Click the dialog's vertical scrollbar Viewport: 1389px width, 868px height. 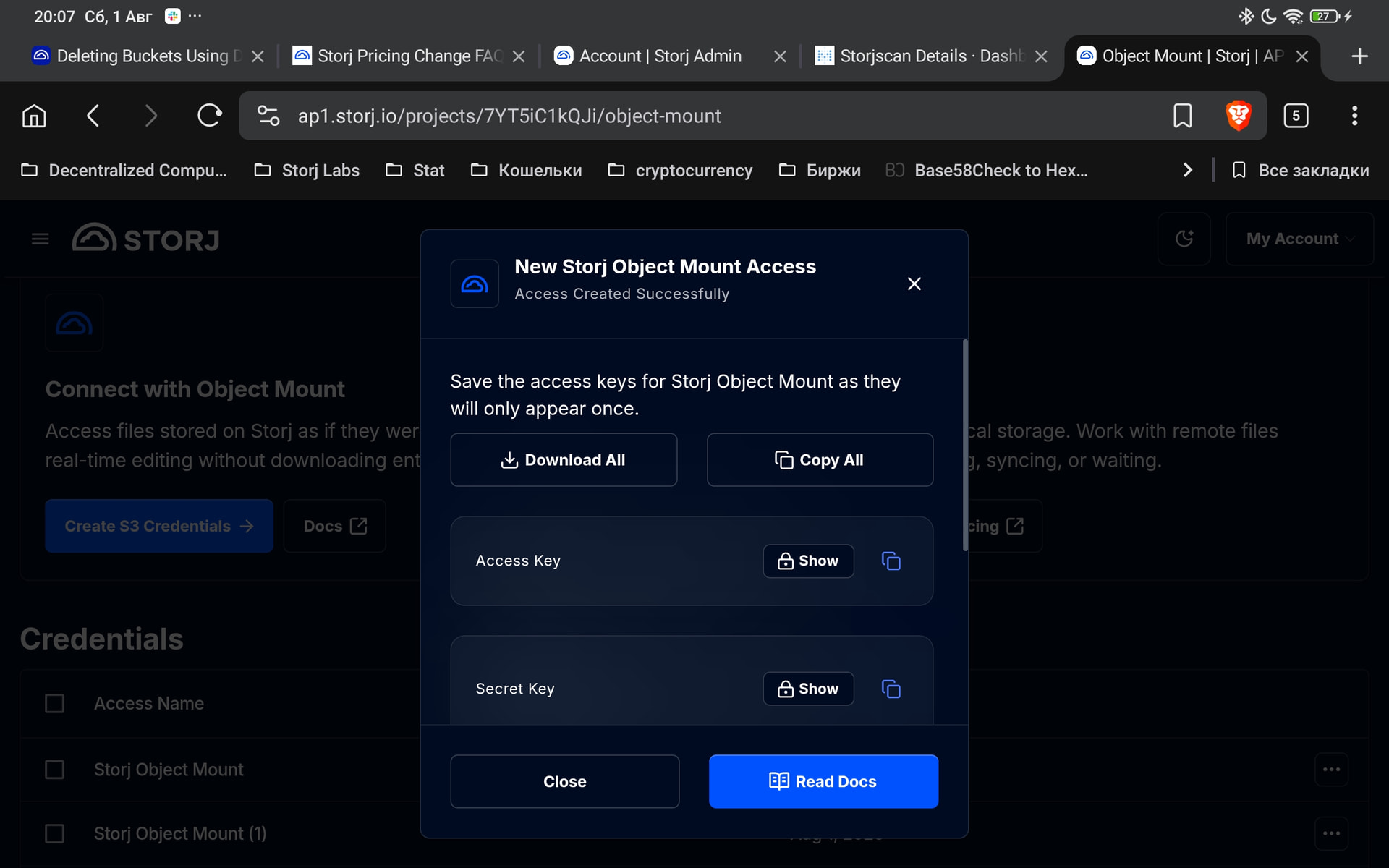pos(965,445)
